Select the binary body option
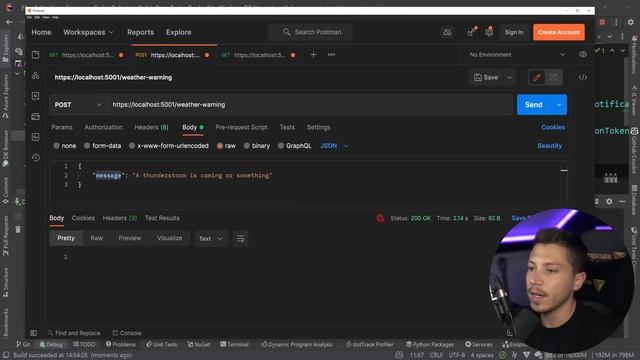The width and height of the screenshot is (640, 360). (257, 146)
